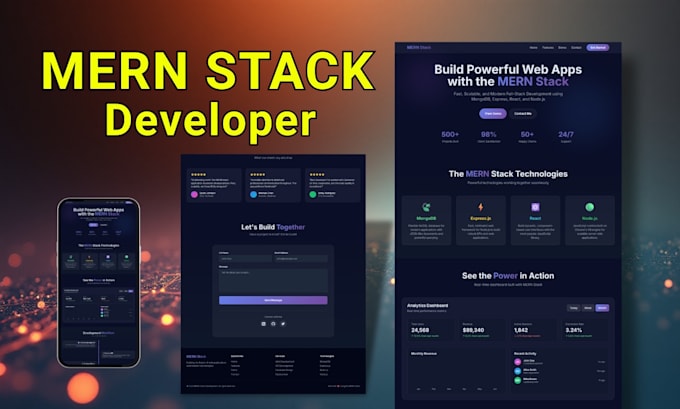680x409 pixels.
Task: Click blue avatar in Recent Activity list
Action: [x=517, y=371]
